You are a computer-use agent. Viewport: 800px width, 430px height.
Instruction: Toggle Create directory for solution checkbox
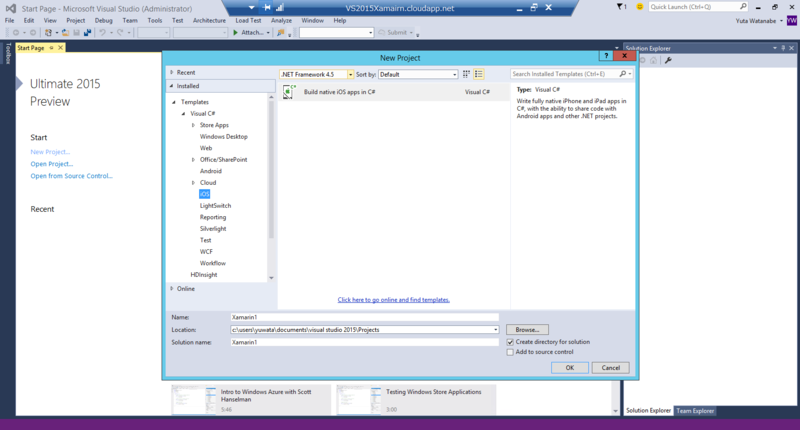tap(510, 342)
